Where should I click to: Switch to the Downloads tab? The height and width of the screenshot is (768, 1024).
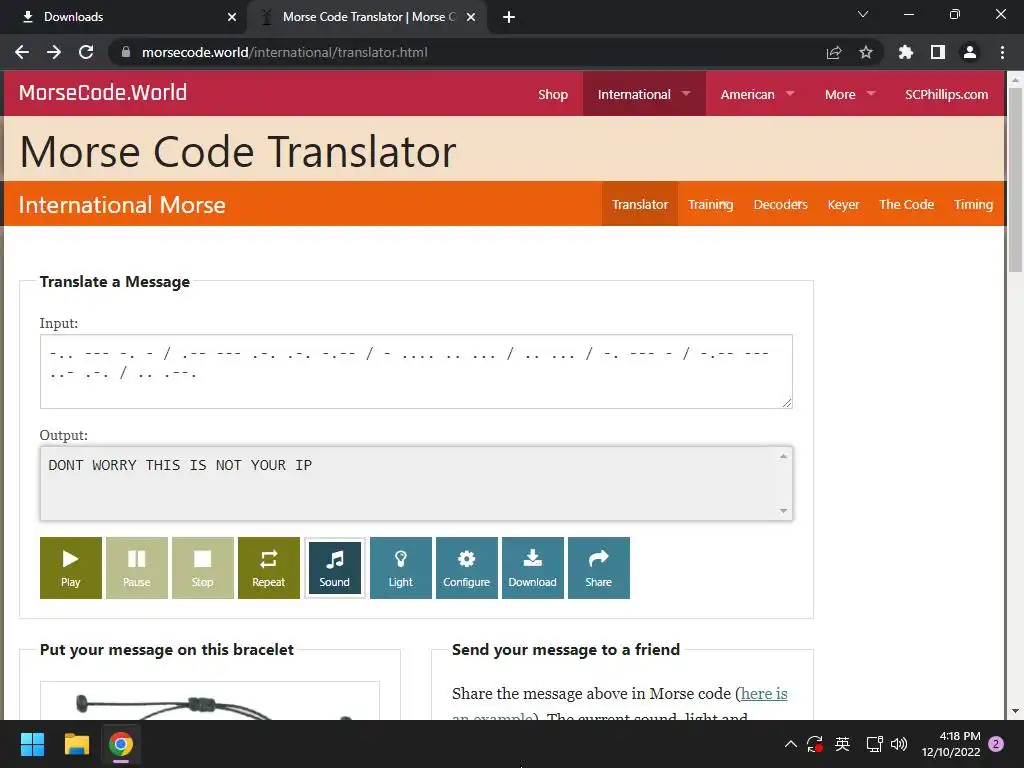click(124, 17)
